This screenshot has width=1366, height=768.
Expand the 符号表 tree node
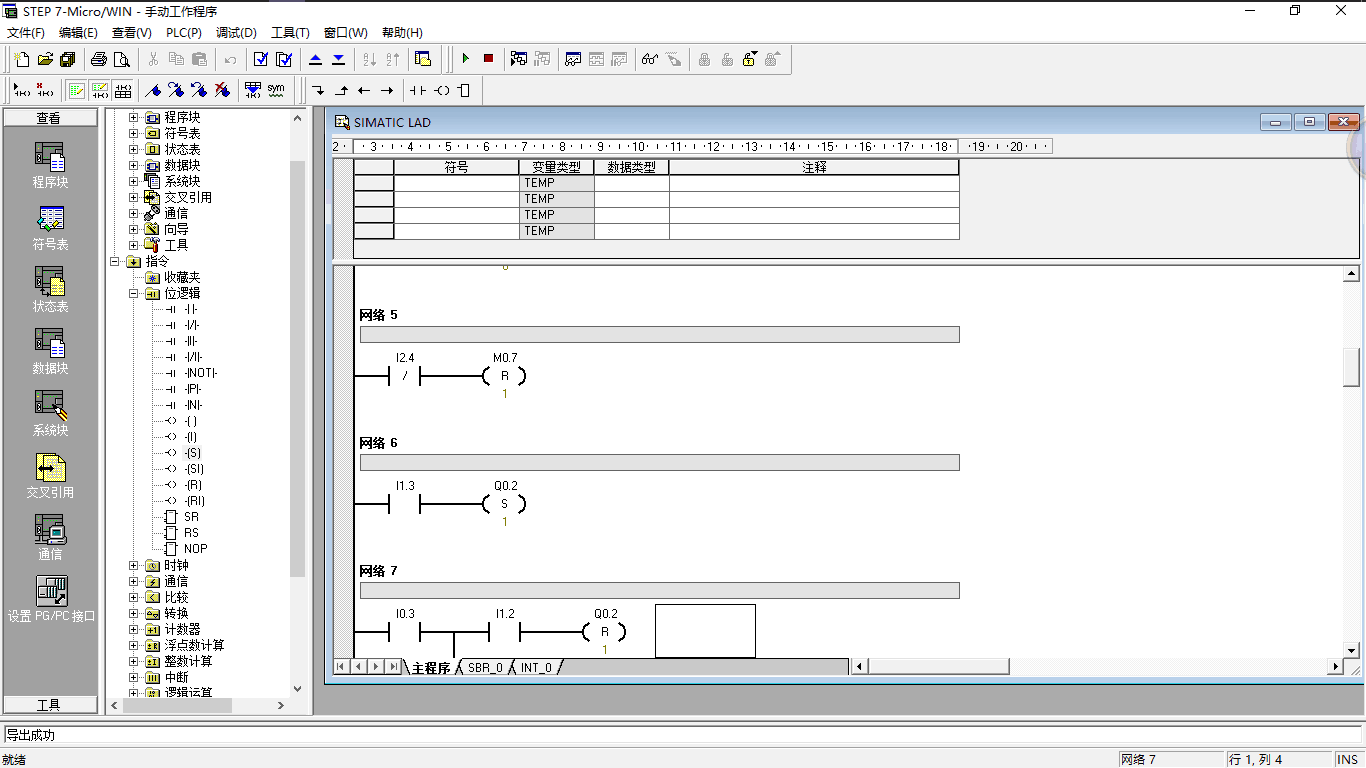click(134, 133)
